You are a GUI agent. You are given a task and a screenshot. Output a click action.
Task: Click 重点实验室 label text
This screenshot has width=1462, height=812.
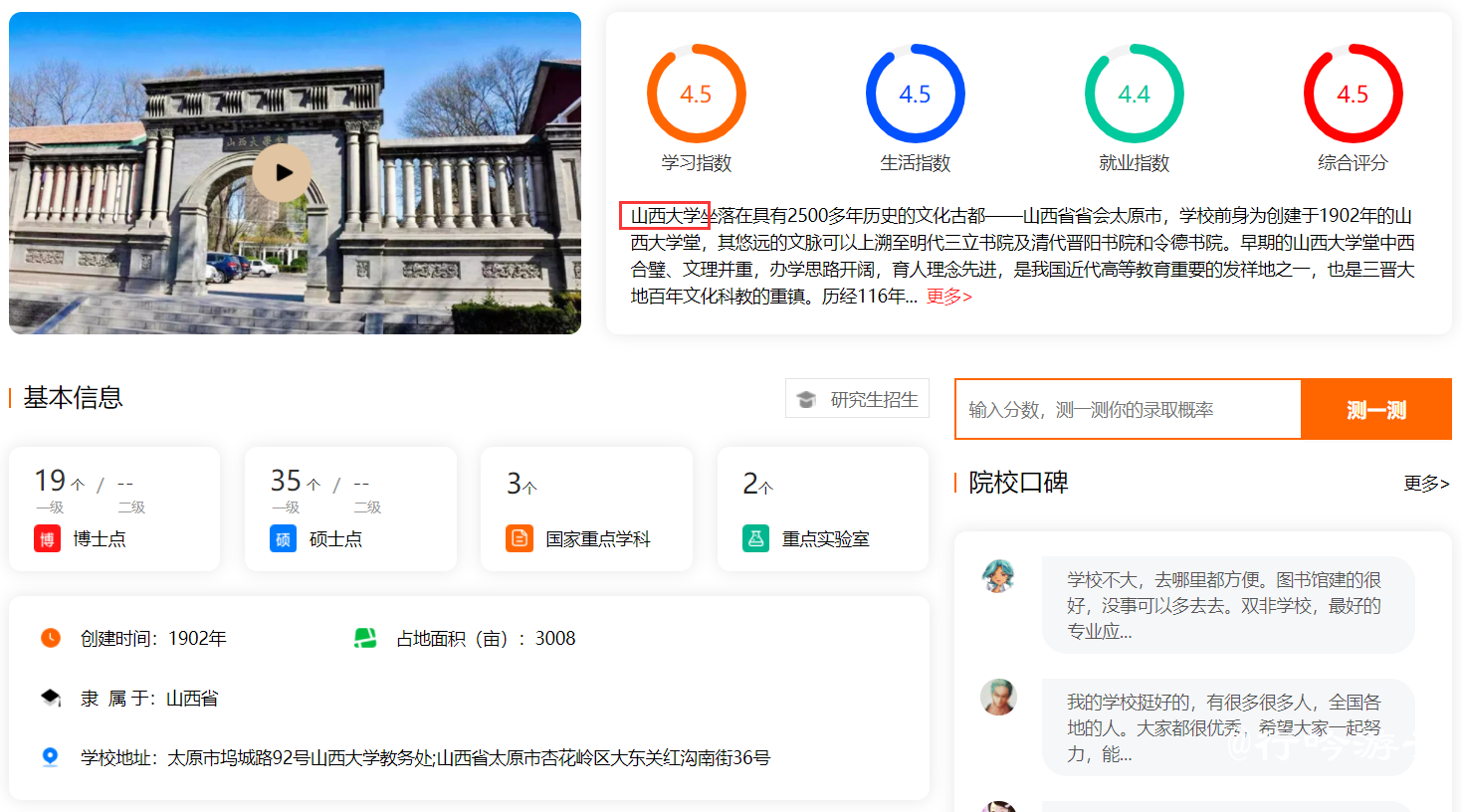point(825,539)
